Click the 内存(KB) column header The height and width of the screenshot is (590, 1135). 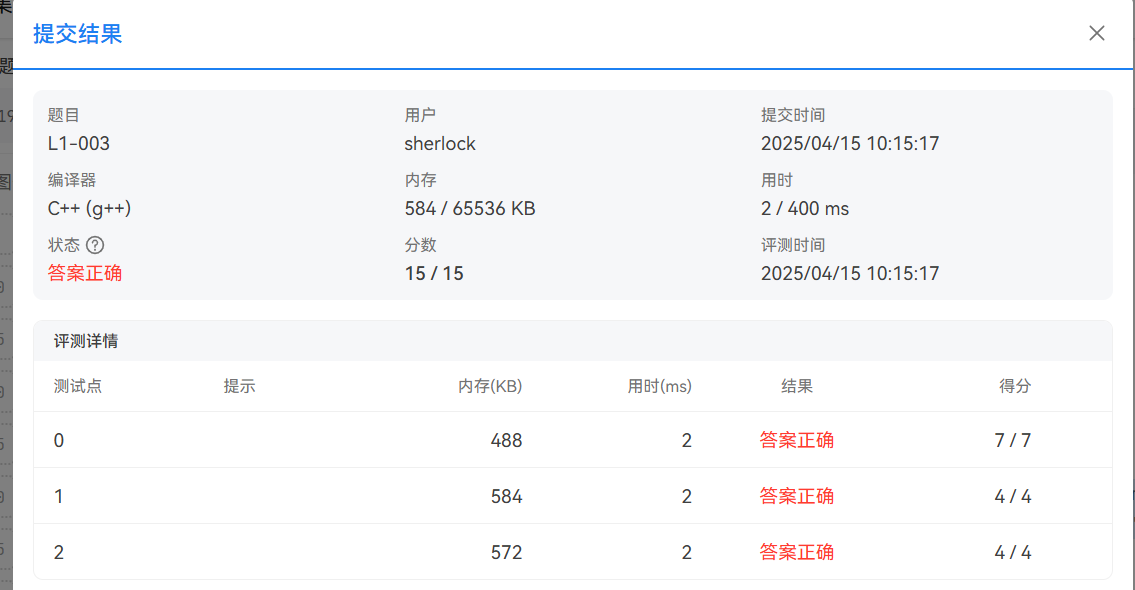pos(489,386)
